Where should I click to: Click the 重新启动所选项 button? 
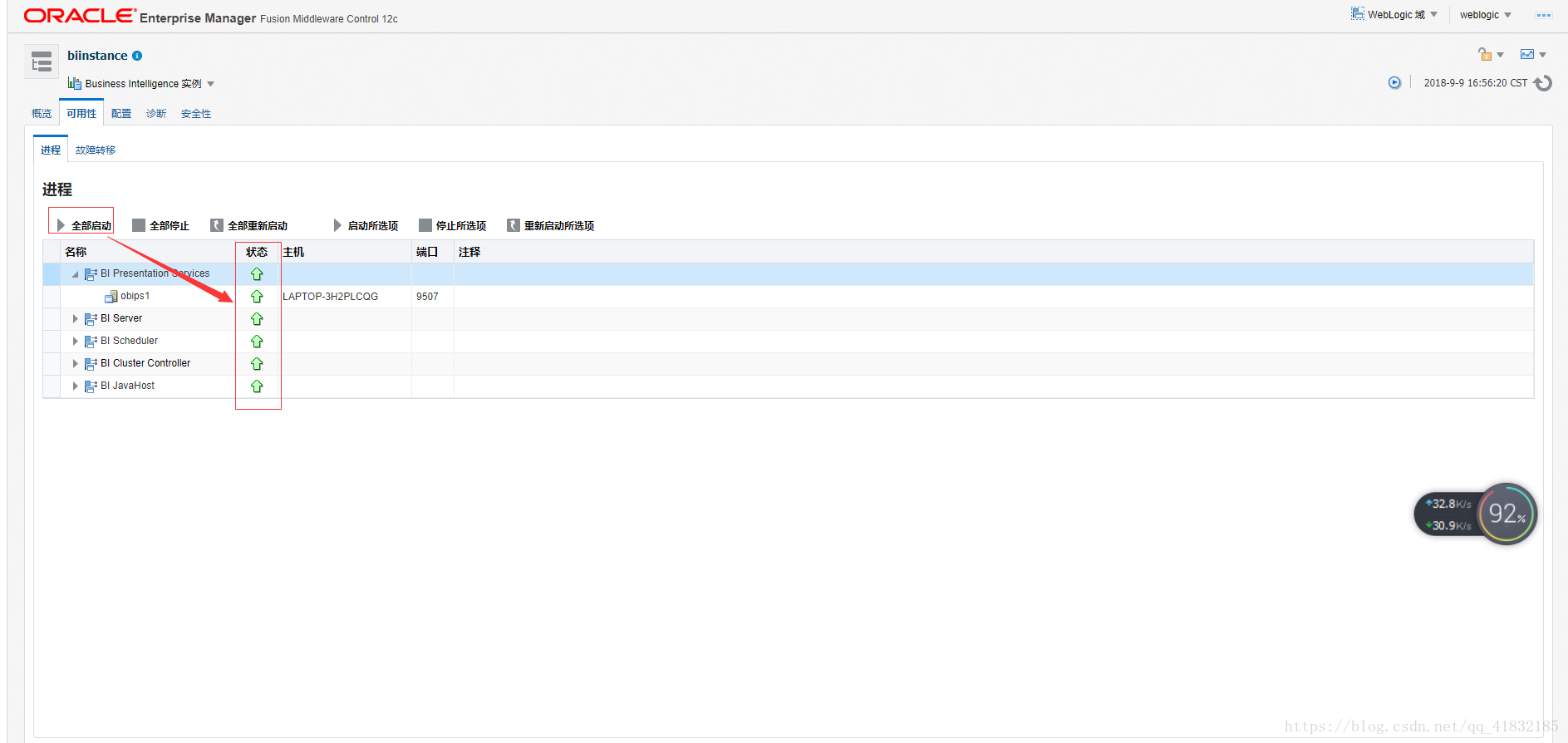point(551,225)
